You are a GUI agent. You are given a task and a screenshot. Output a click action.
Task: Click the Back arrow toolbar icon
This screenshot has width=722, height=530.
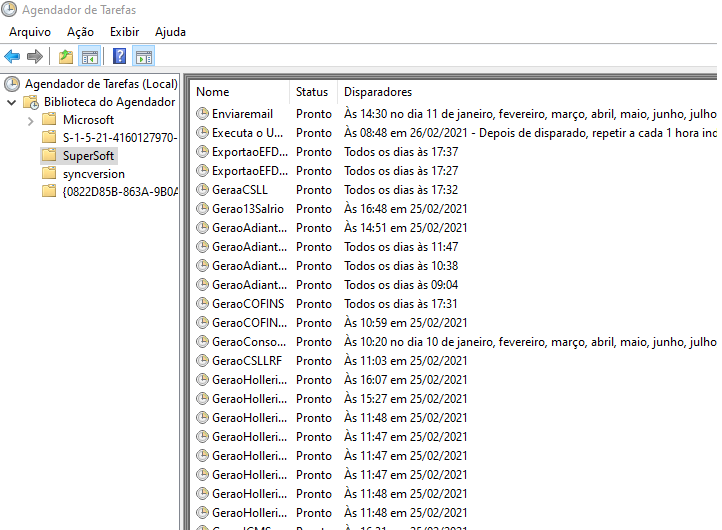point(12,57)
